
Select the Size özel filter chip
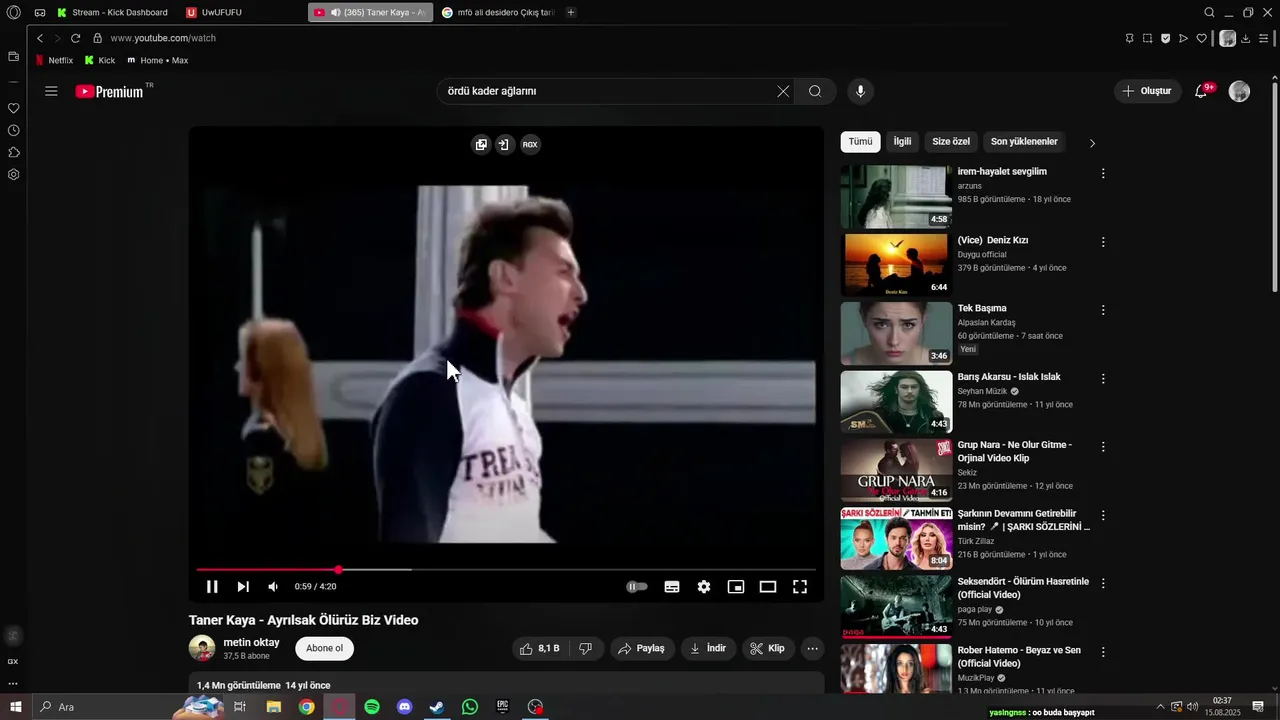[951, 142]
